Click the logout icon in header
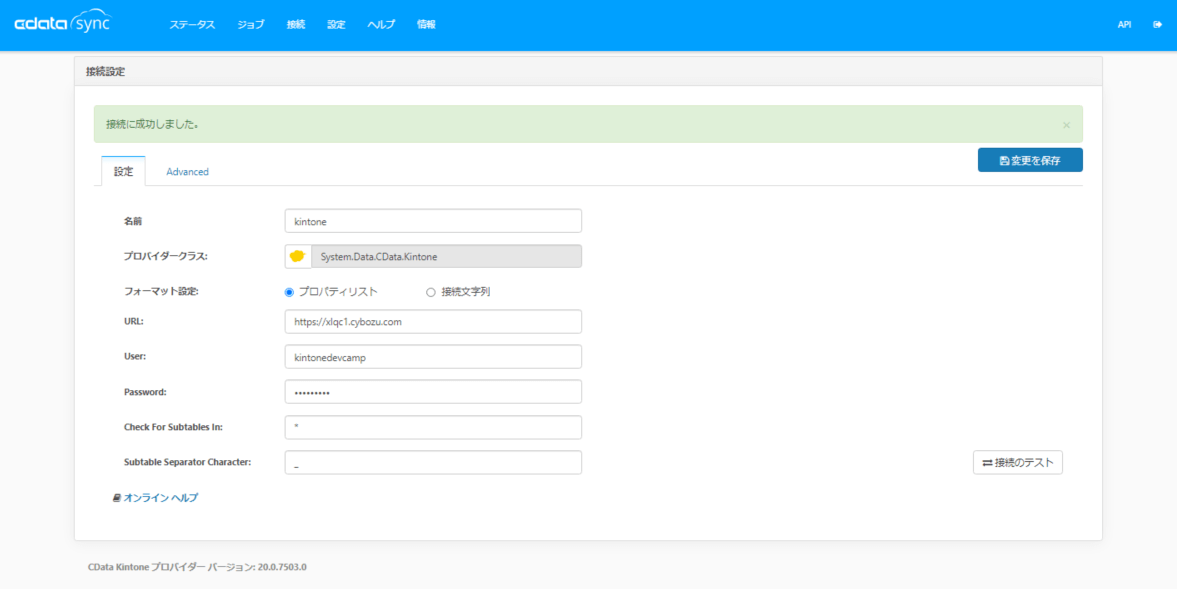 pos(1157,25)
